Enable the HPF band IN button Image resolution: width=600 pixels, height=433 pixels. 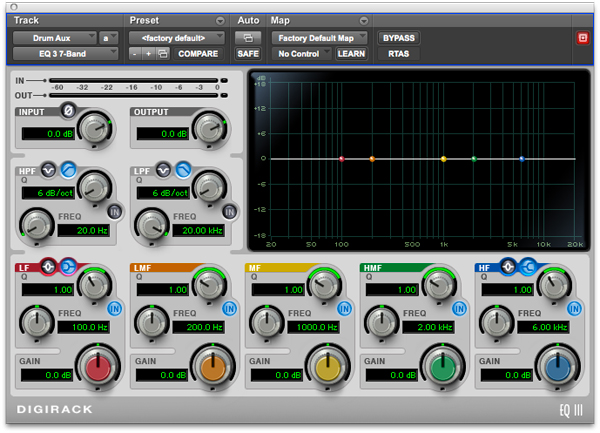click(x=115, y=212)
